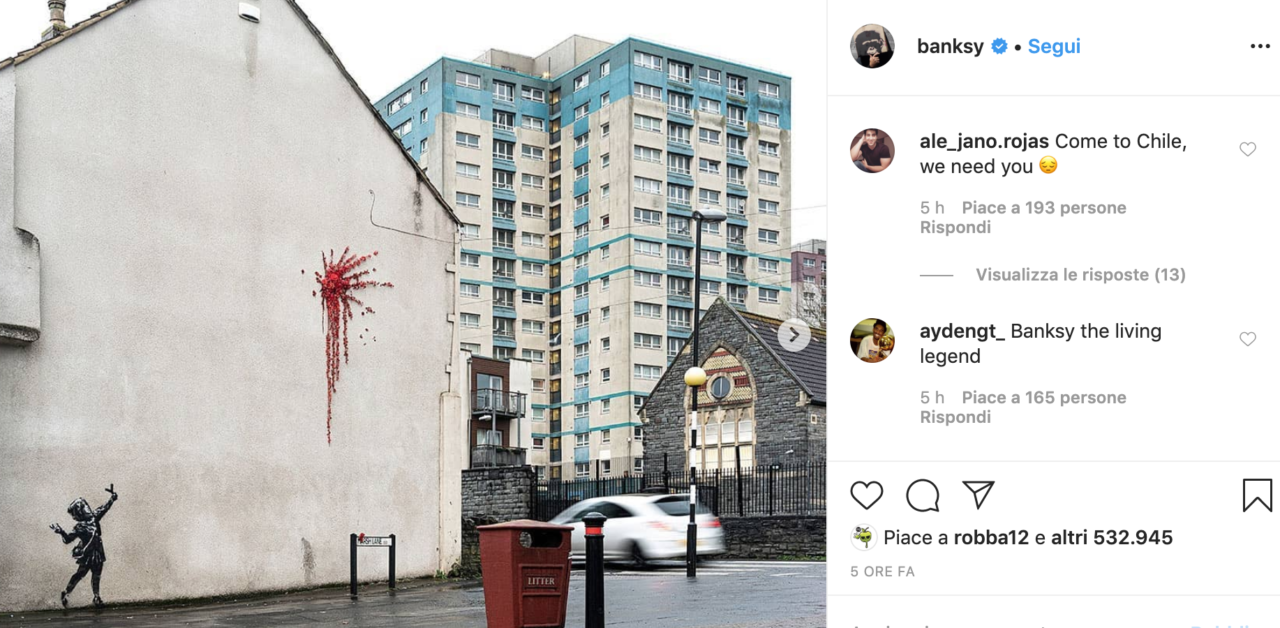
Task: Open banksy profile avatar in header
Action: [x=872, y=46]
